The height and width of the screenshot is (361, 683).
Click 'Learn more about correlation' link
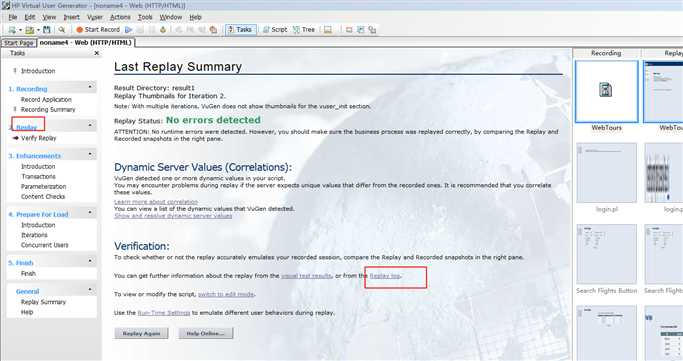pyautogui.click(x=156, y=202)
